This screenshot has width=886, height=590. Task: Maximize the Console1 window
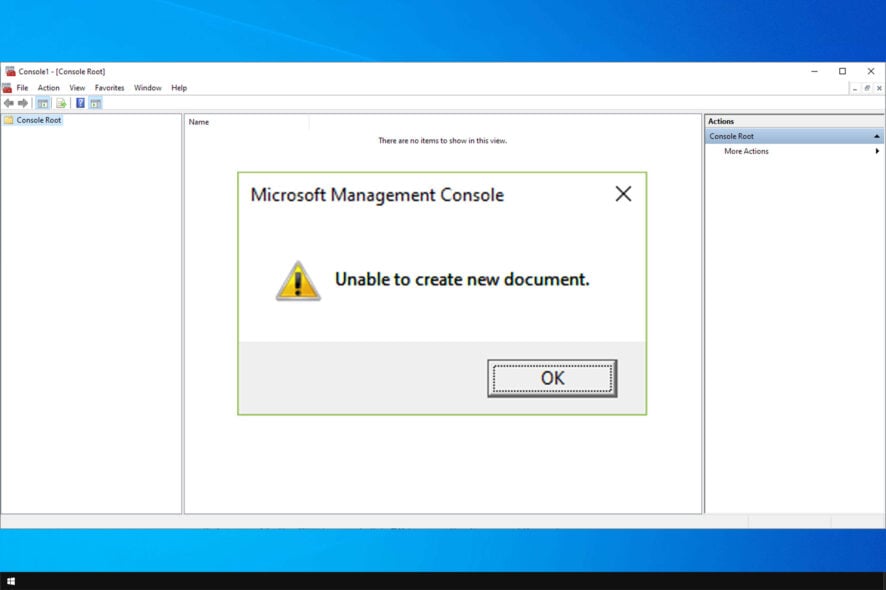click(842, 71)
